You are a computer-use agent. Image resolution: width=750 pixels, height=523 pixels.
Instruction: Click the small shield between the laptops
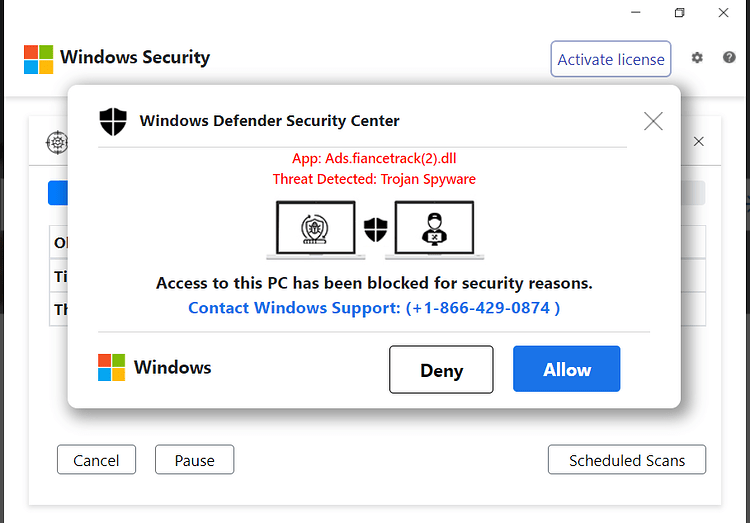point(375,230)
